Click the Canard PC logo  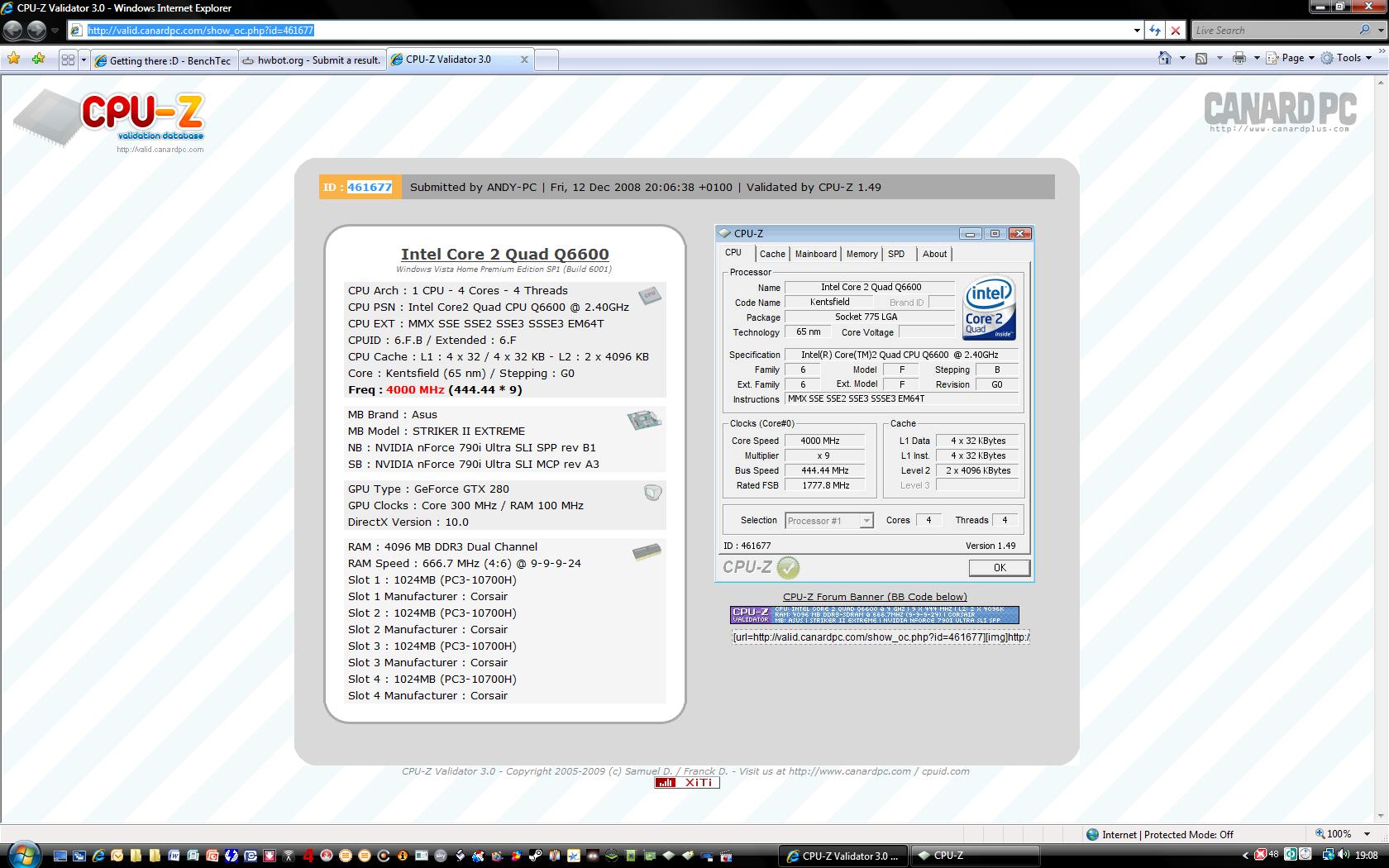[1280, 111]
